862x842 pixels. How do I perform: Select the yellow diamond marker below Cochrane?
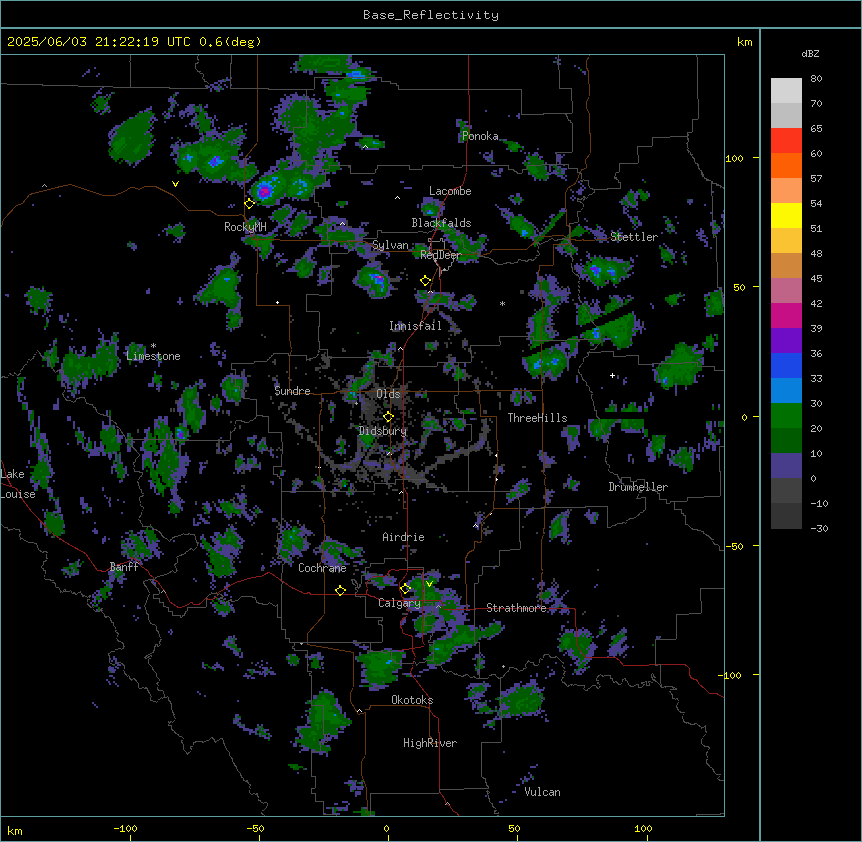pos(340,590)
